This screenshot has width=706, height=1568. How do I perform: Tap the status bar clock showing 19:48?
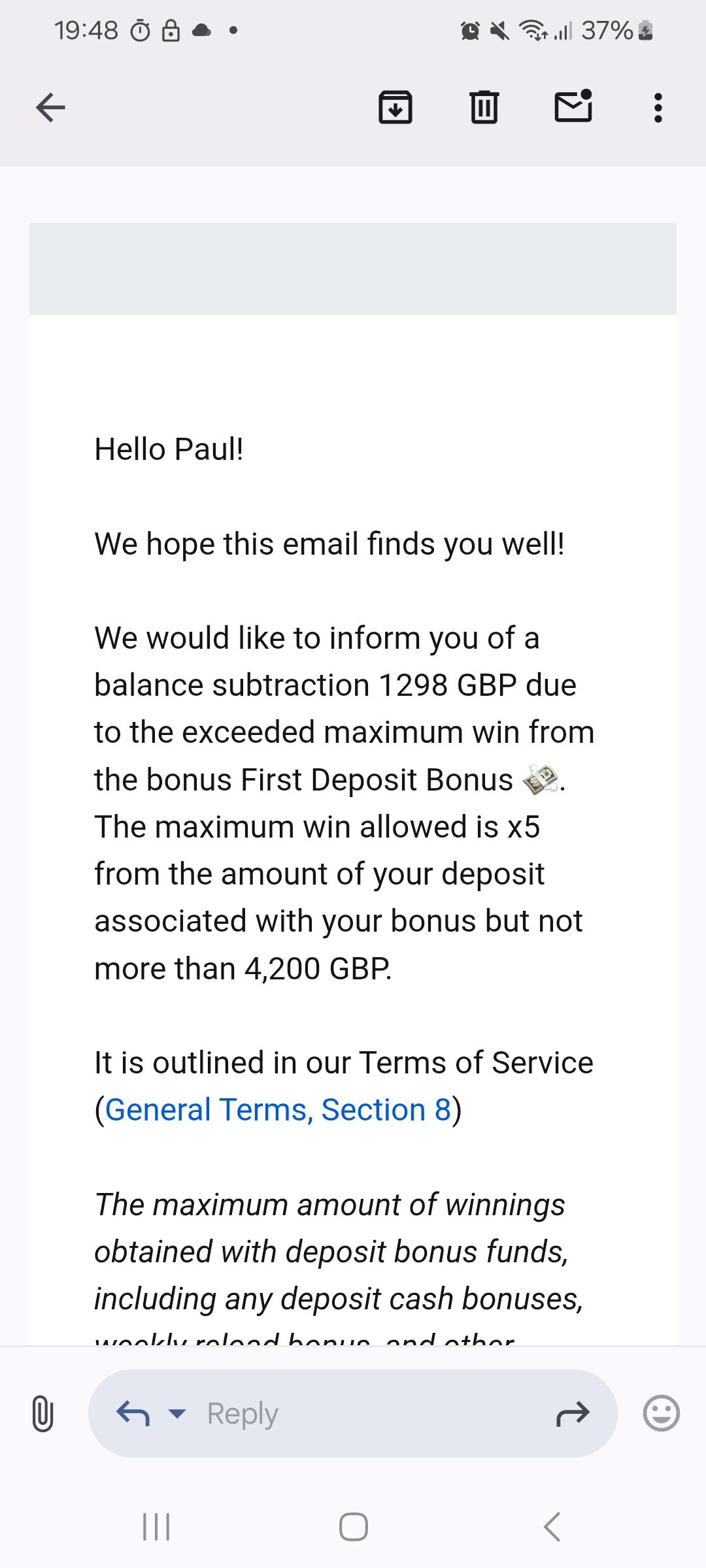tap(86, 30)
